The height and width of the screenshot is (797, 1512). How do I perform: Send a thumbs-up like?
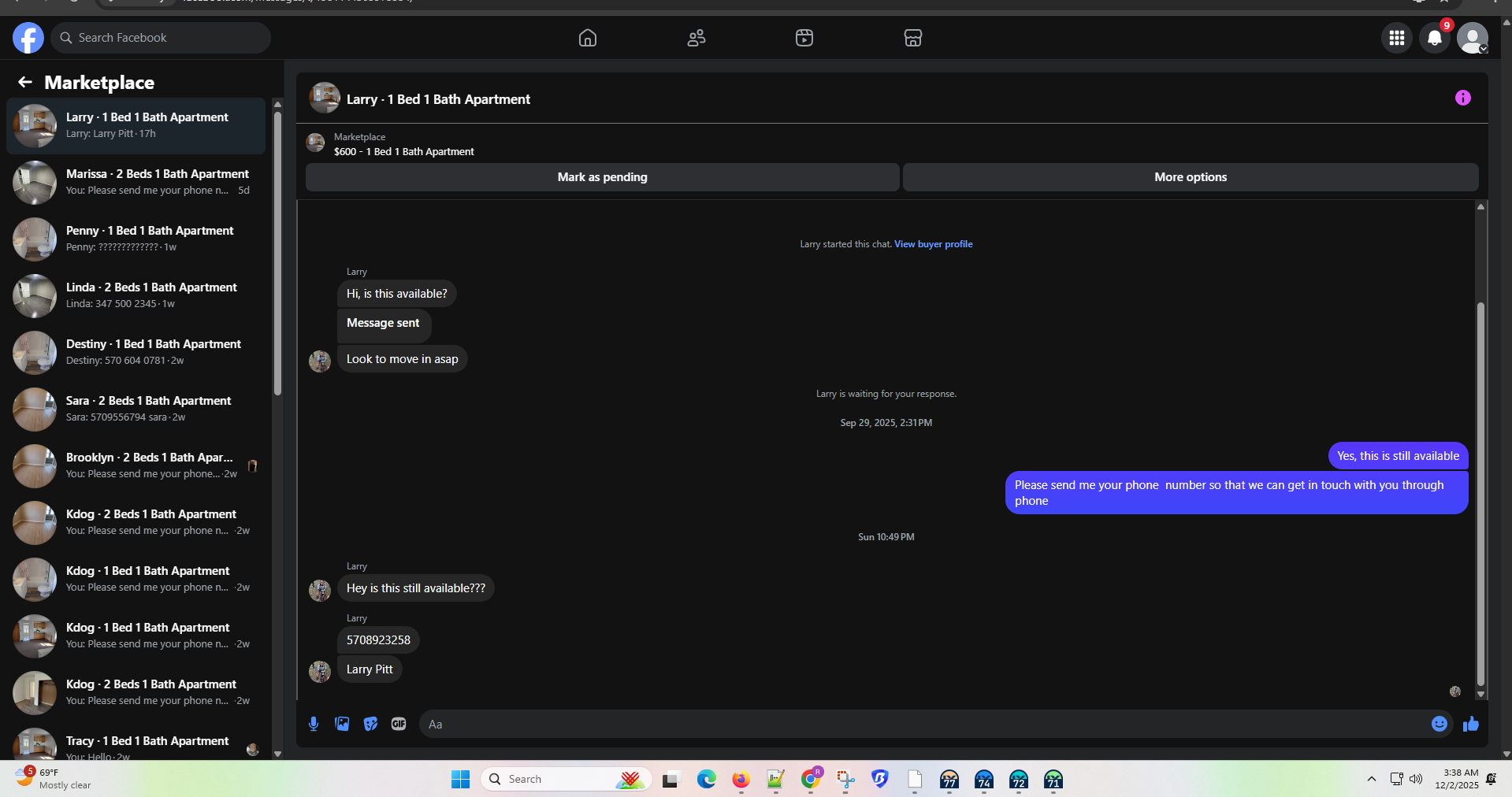click(1471, 724)
